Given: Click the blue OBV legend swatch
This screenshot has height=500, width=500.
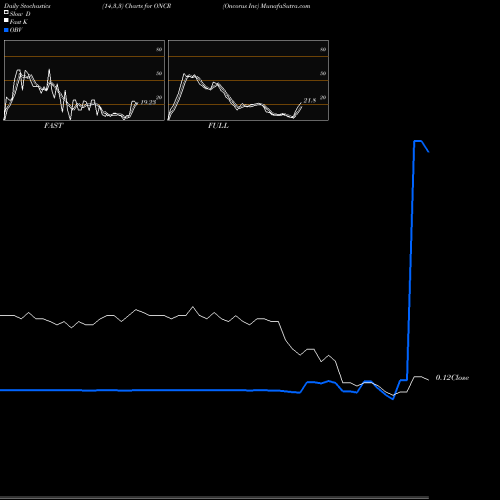Looking at the screenshot, I should pyautogui.click(x=6, y=30).
